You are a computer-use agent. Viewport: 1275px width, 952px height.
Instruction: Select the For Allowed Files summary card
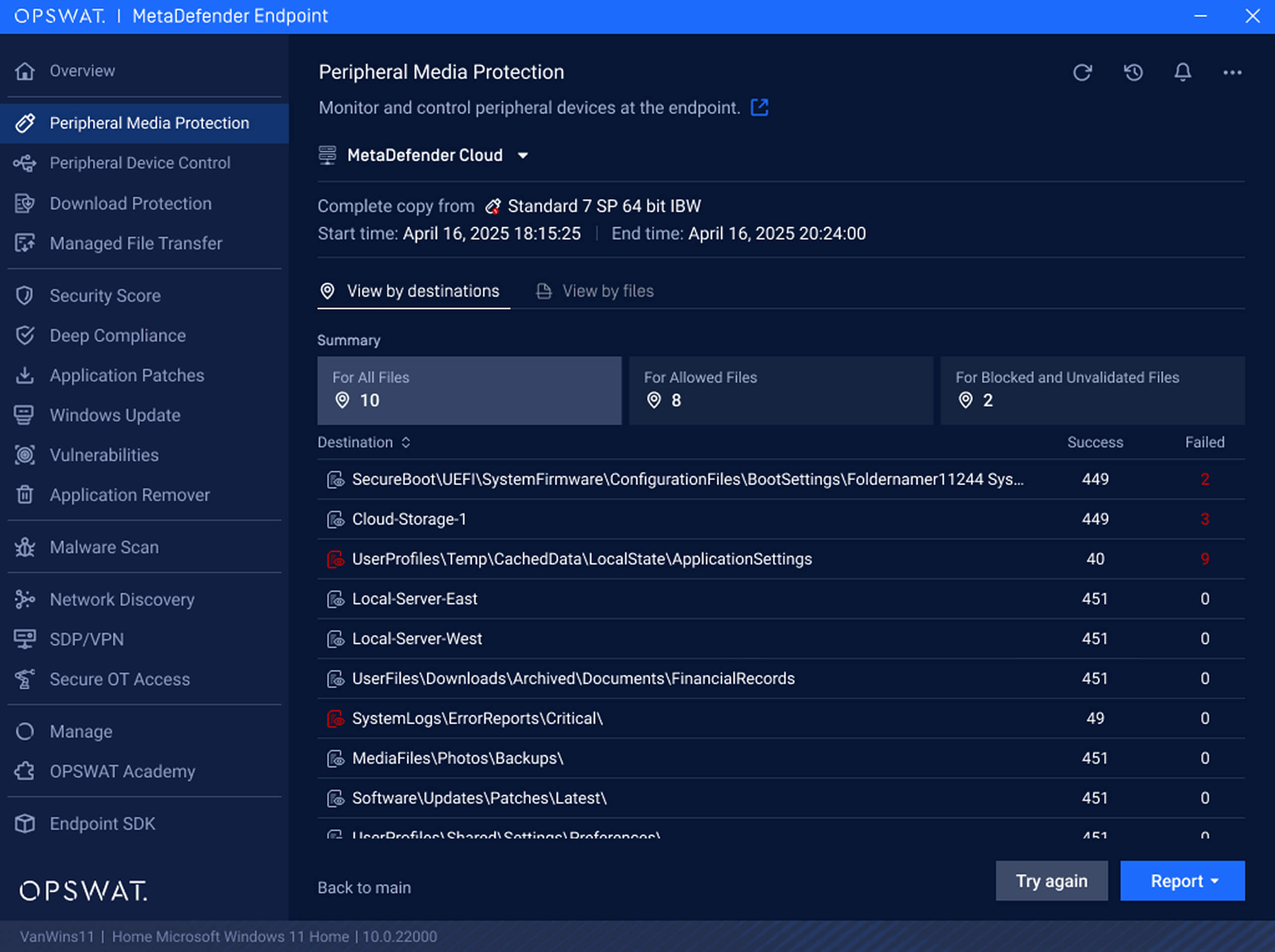point(780,390)
